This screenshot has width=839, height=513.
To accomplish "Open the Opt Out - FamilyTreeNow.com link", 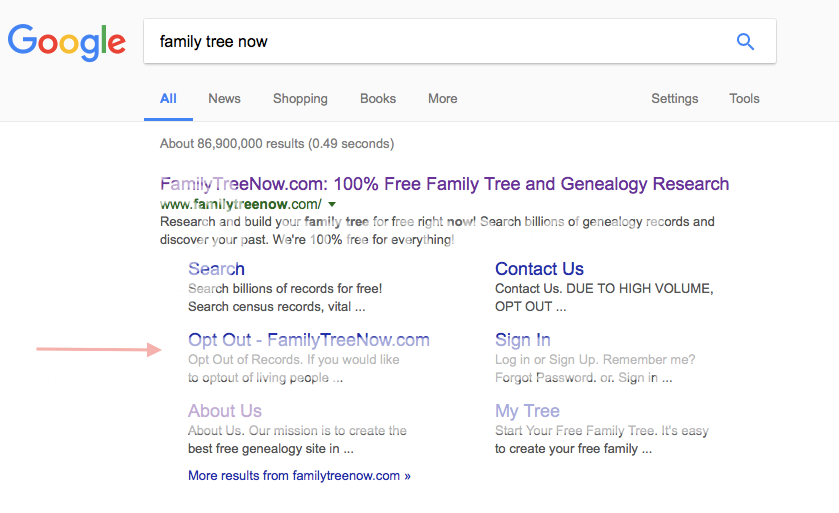I will point(308,340).
